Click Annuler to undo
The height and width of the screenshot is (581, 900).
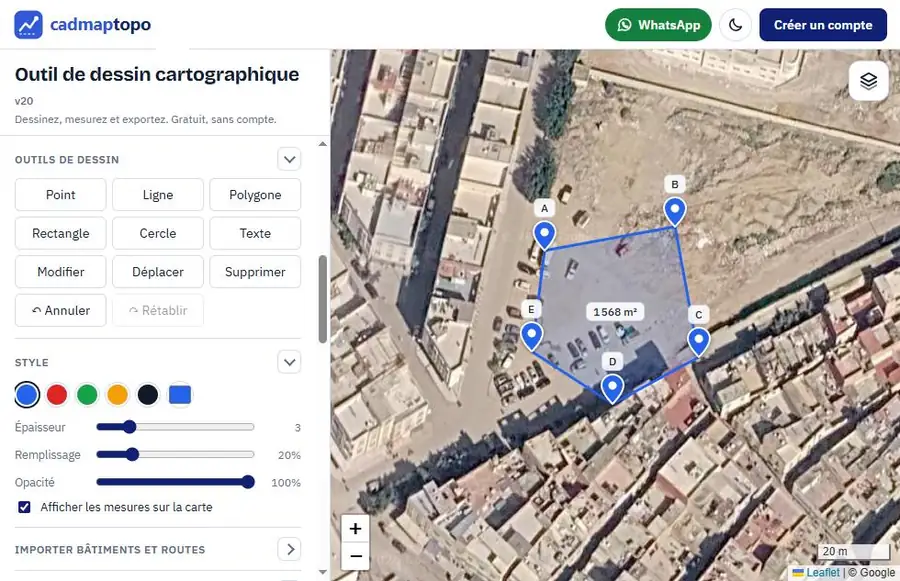(x=60, y=310)
